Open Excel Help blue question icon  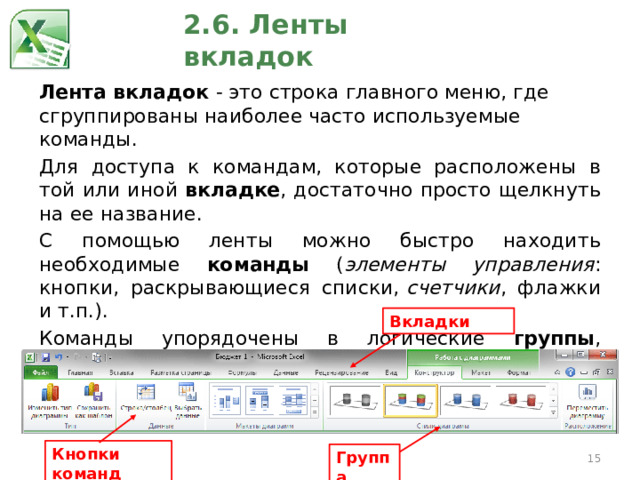pyautogui.click(x=570, y=372)
